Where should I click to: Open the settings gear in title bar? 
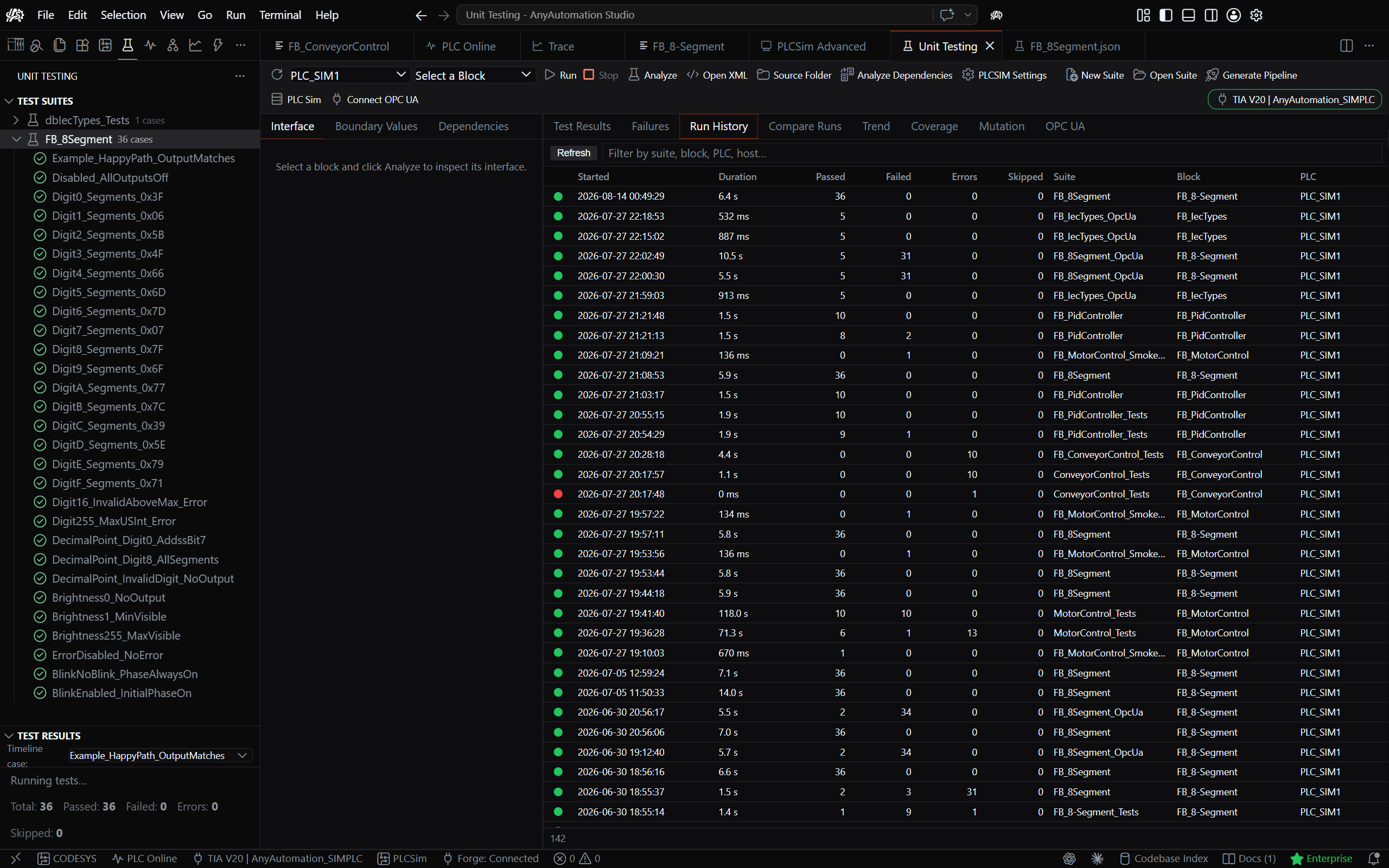click(x=1257, y=15)
